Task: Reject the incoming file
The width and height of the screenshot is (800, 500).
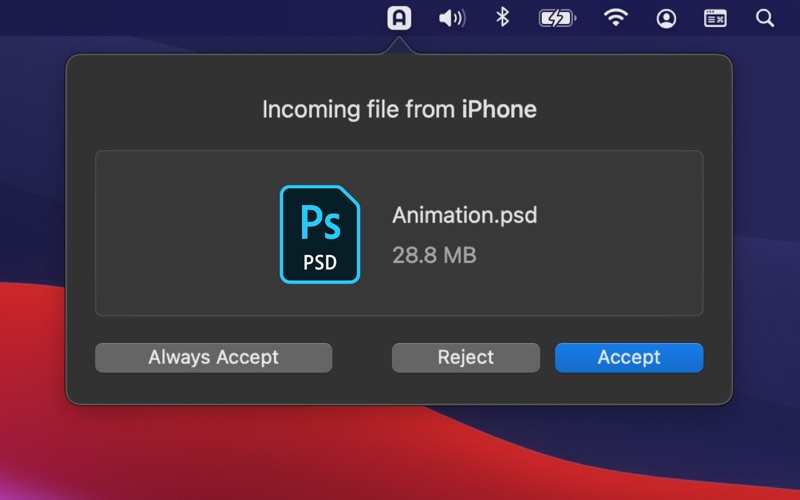Action: (x=466, y=357)
